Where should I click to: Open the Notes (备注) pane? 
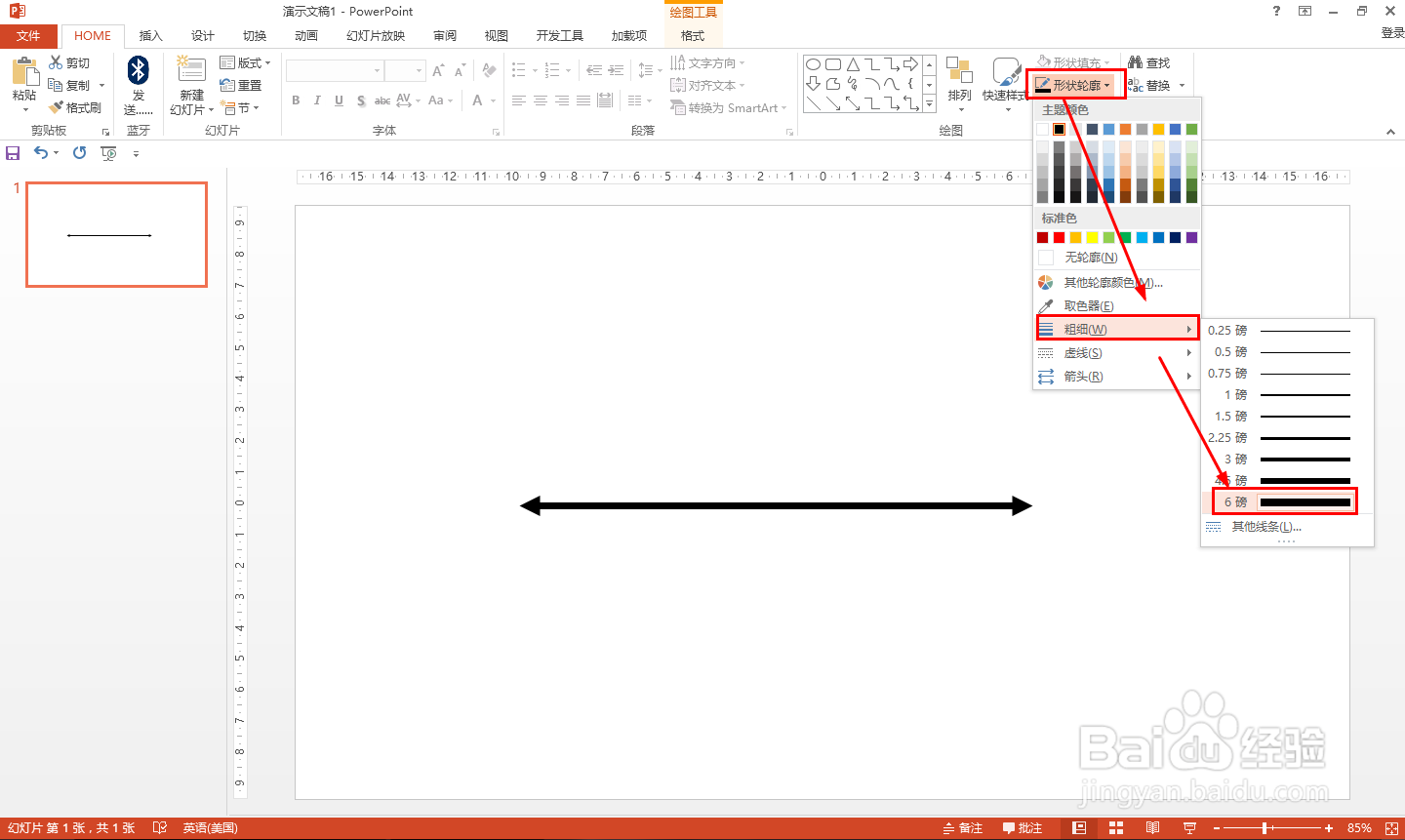point(962,828)
